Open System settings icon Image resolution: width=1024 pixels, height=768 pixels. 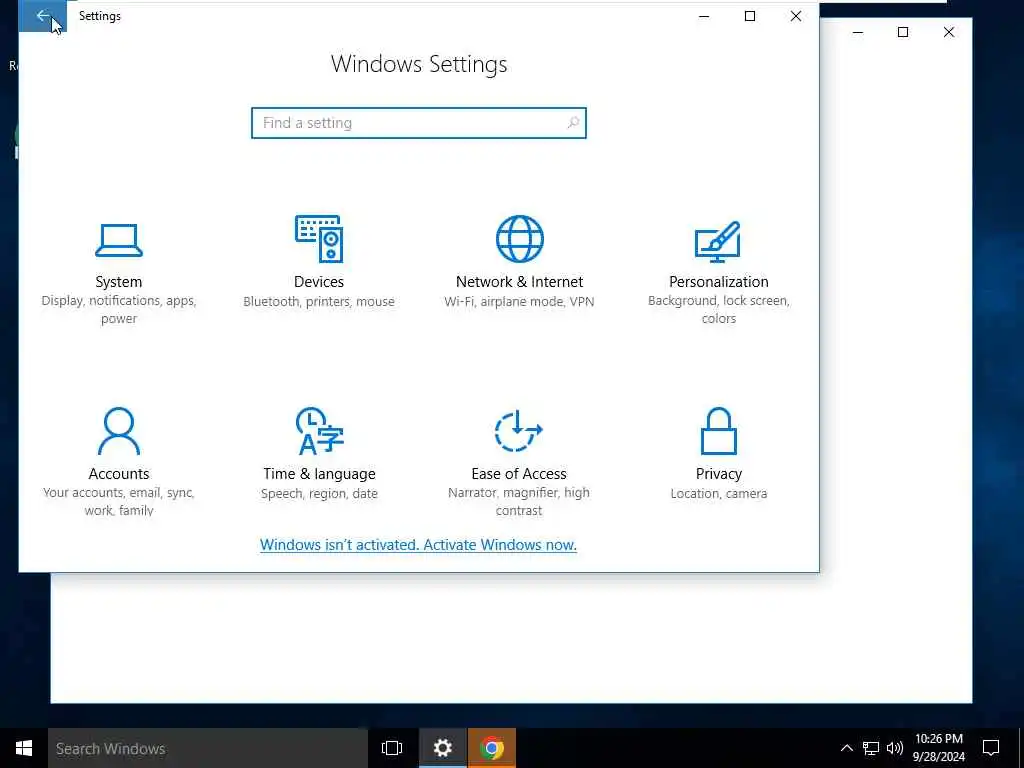119,241
